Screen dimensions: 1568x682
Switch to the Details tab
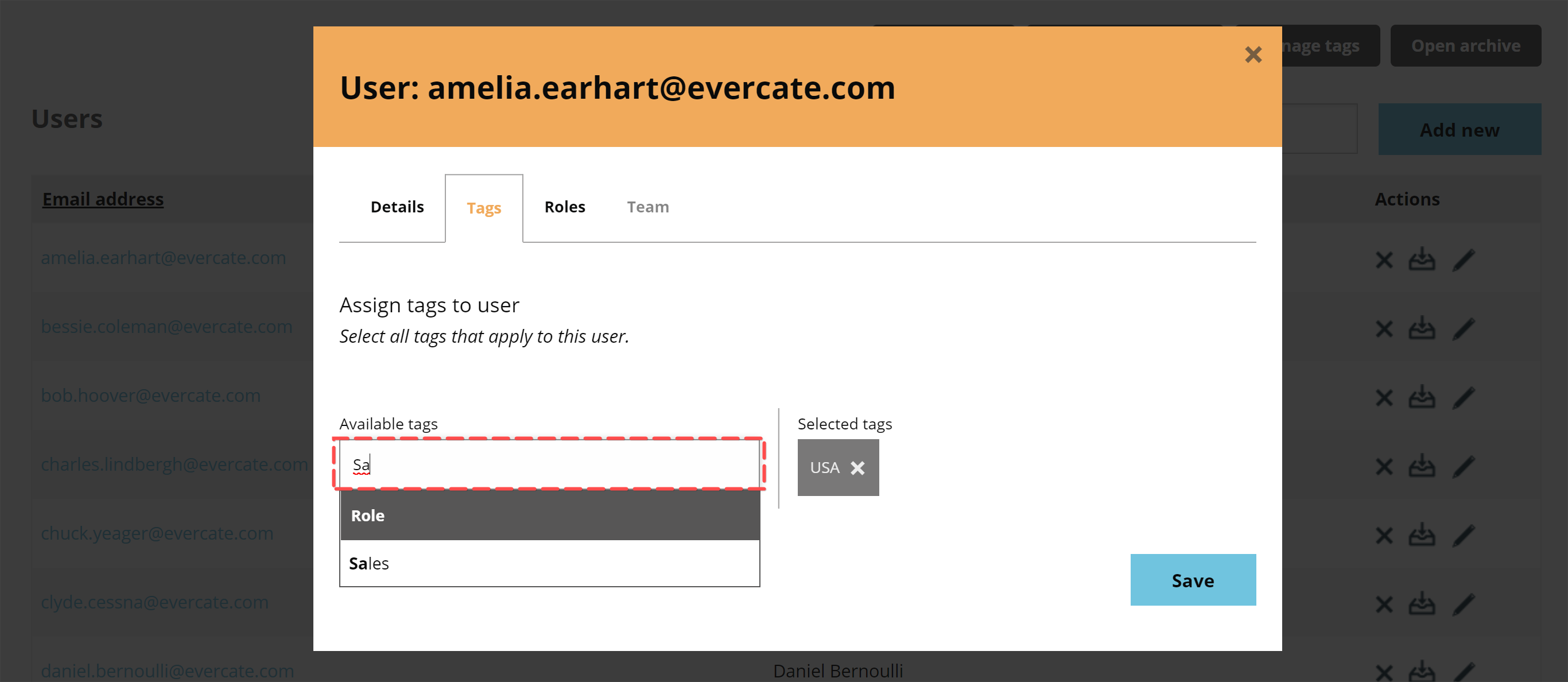397,207
